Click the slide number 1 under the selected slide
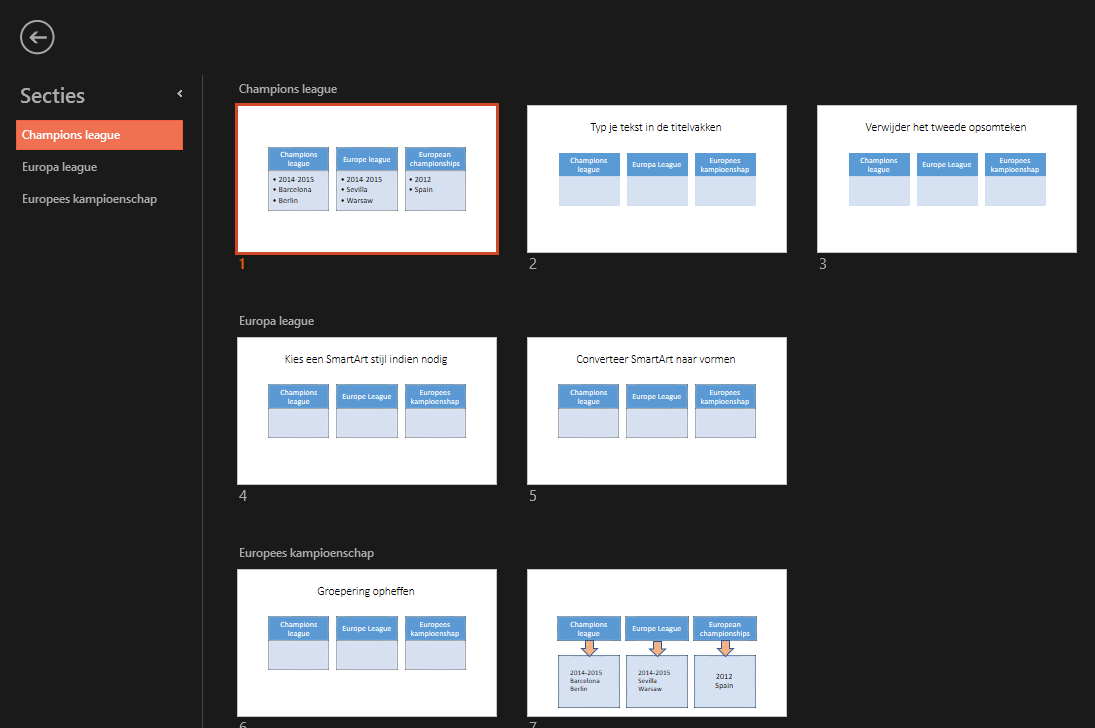1095x728 pixels. [240, 264]
